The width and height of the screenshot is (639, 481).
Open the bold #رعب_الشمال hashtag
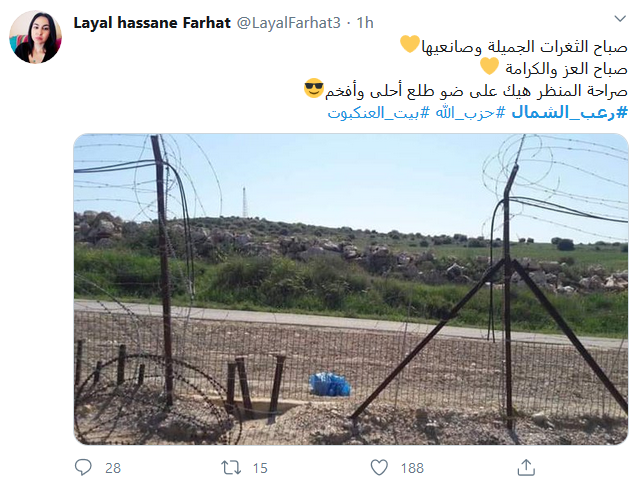pyautogui.click(x=569, y=112)
